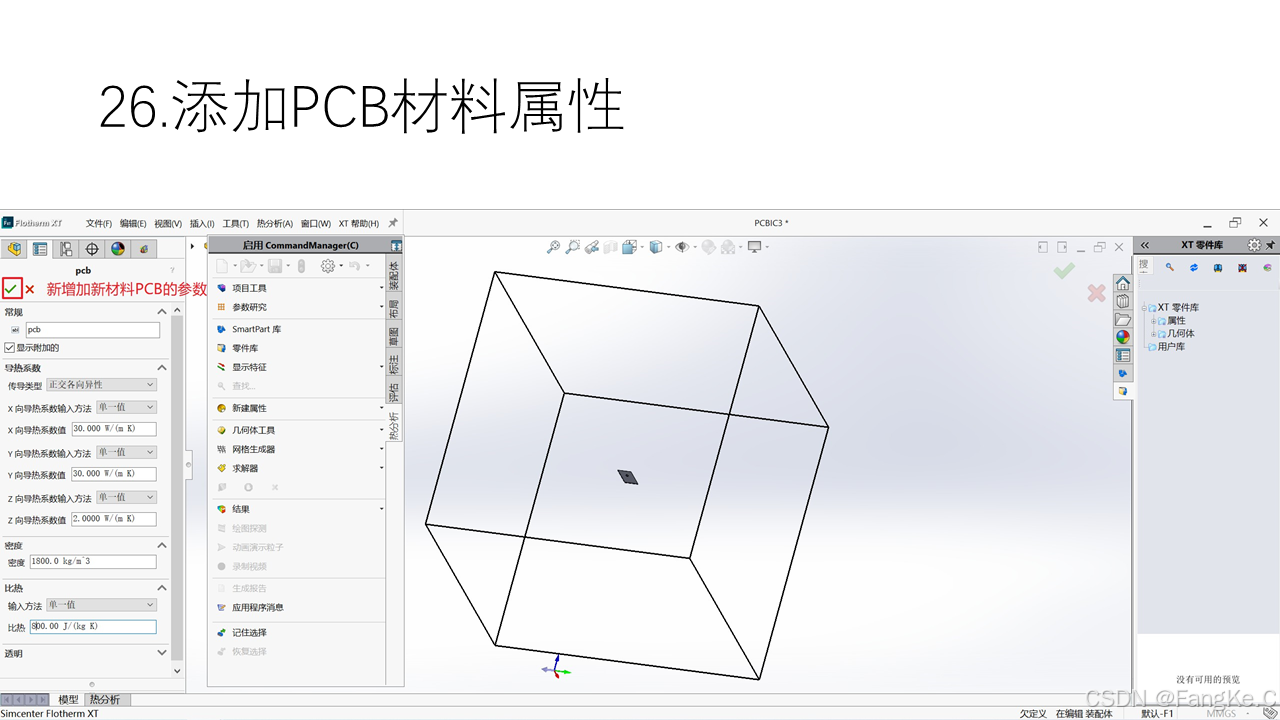Image resolution: width=1280 pixels, height=720 pixels.
Task: Click the view orientation cube icon
Action: click(629, 247)
